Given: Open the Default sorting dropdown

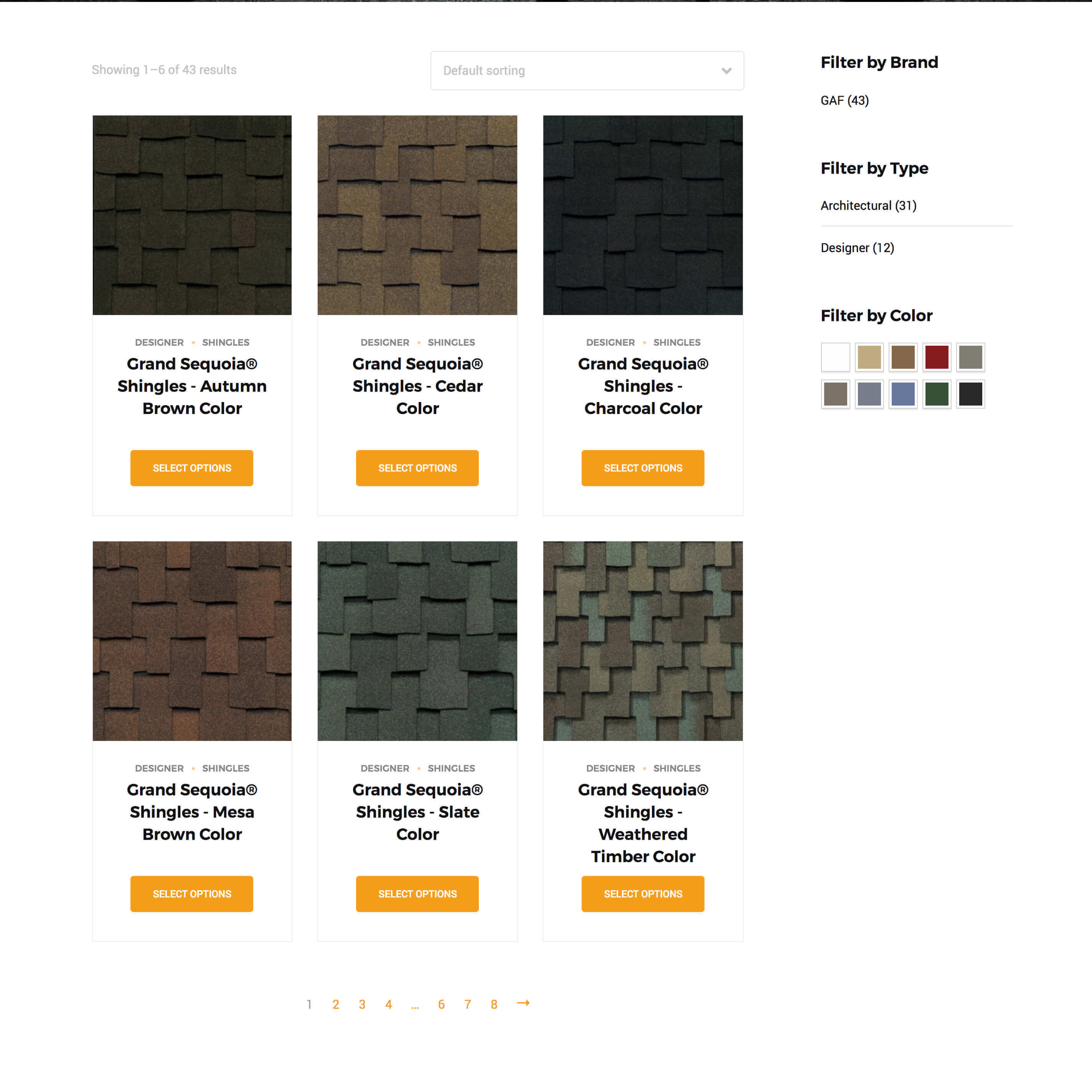Looking at the screenshot, I should 587,71.
